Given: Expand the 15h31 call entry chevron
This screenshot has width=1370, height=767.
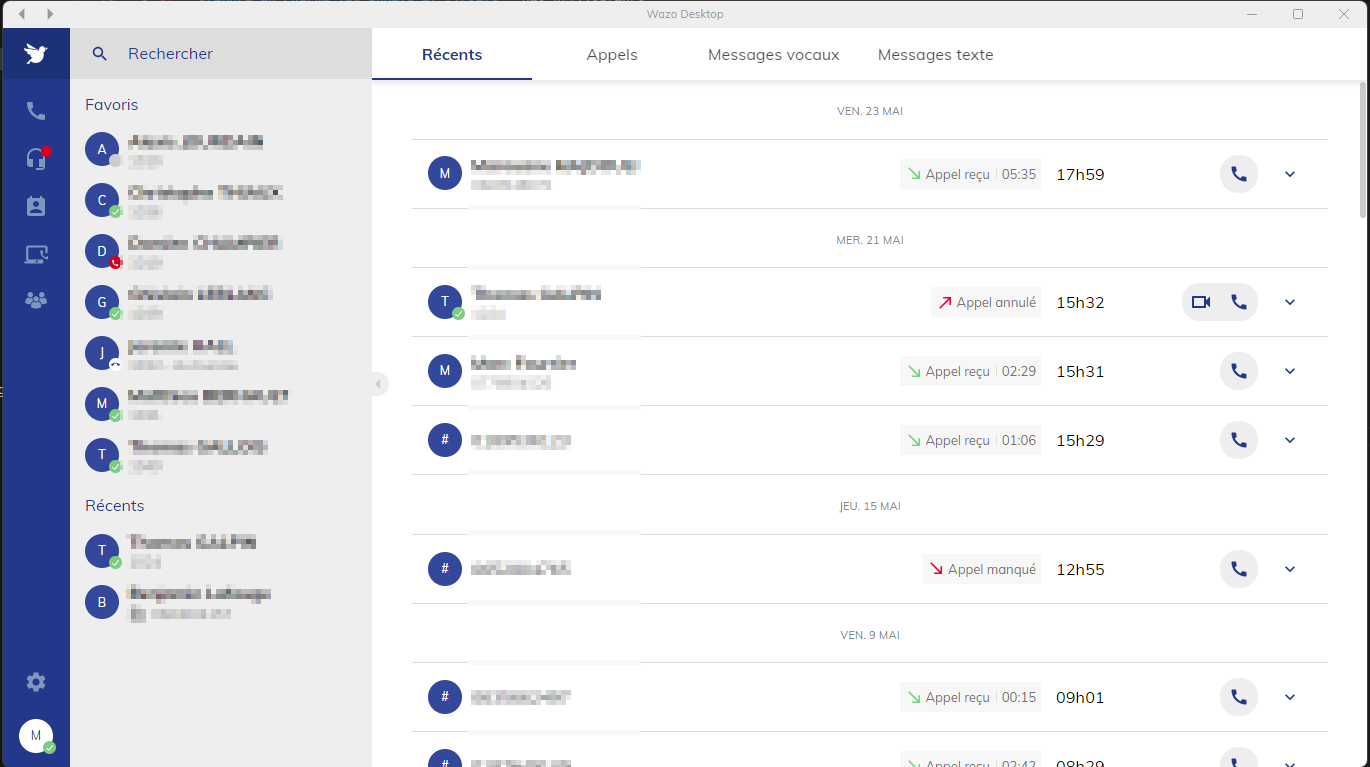Looking at the screenshot, I should 1290,371.
